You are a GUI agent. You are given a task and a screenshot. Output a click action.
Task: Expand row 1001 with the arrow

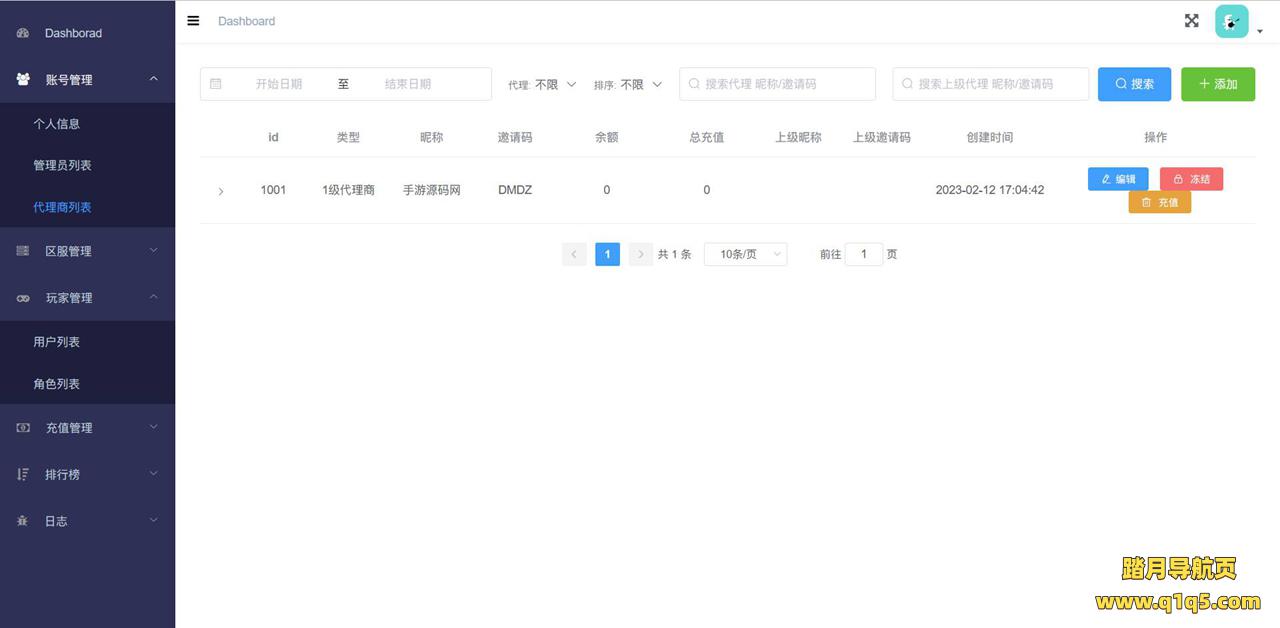(x=221, y=191)
